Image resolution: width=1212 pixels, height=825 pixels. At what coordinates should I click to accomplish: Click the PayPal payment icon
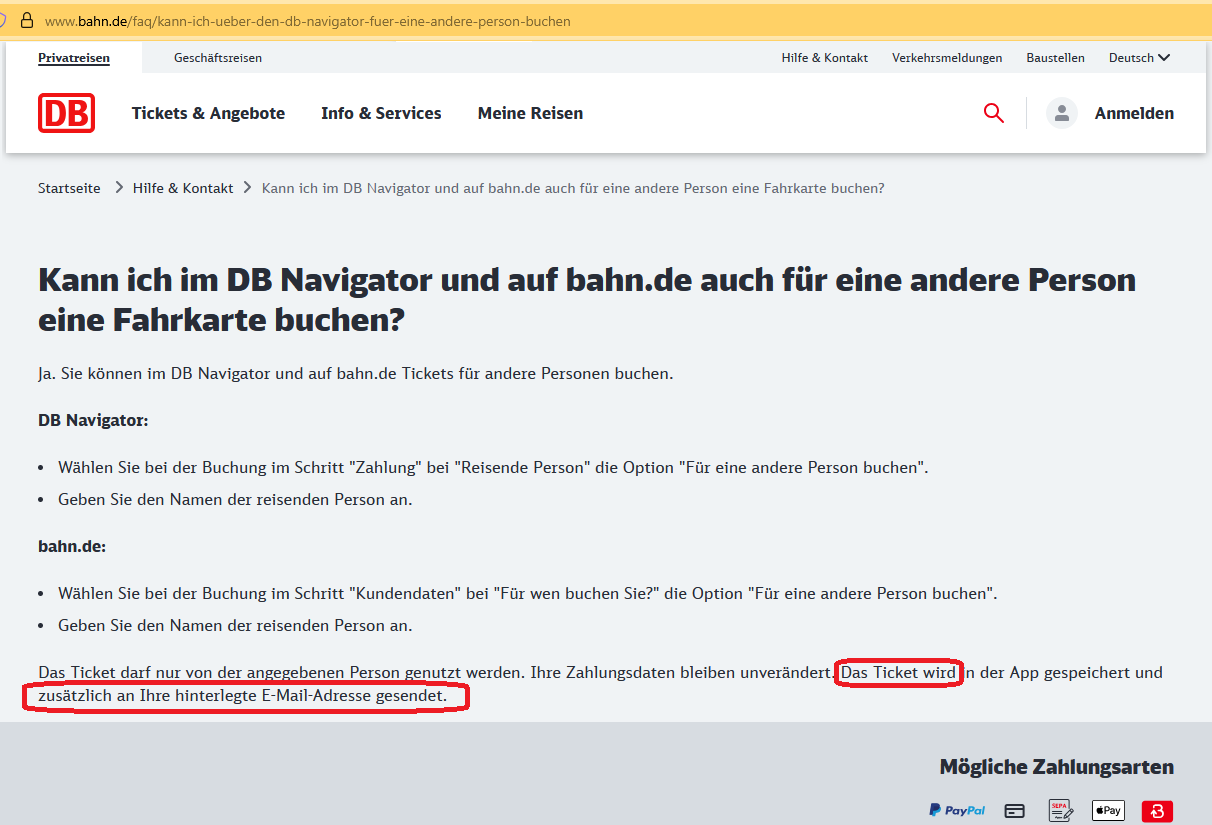(957, 810)
